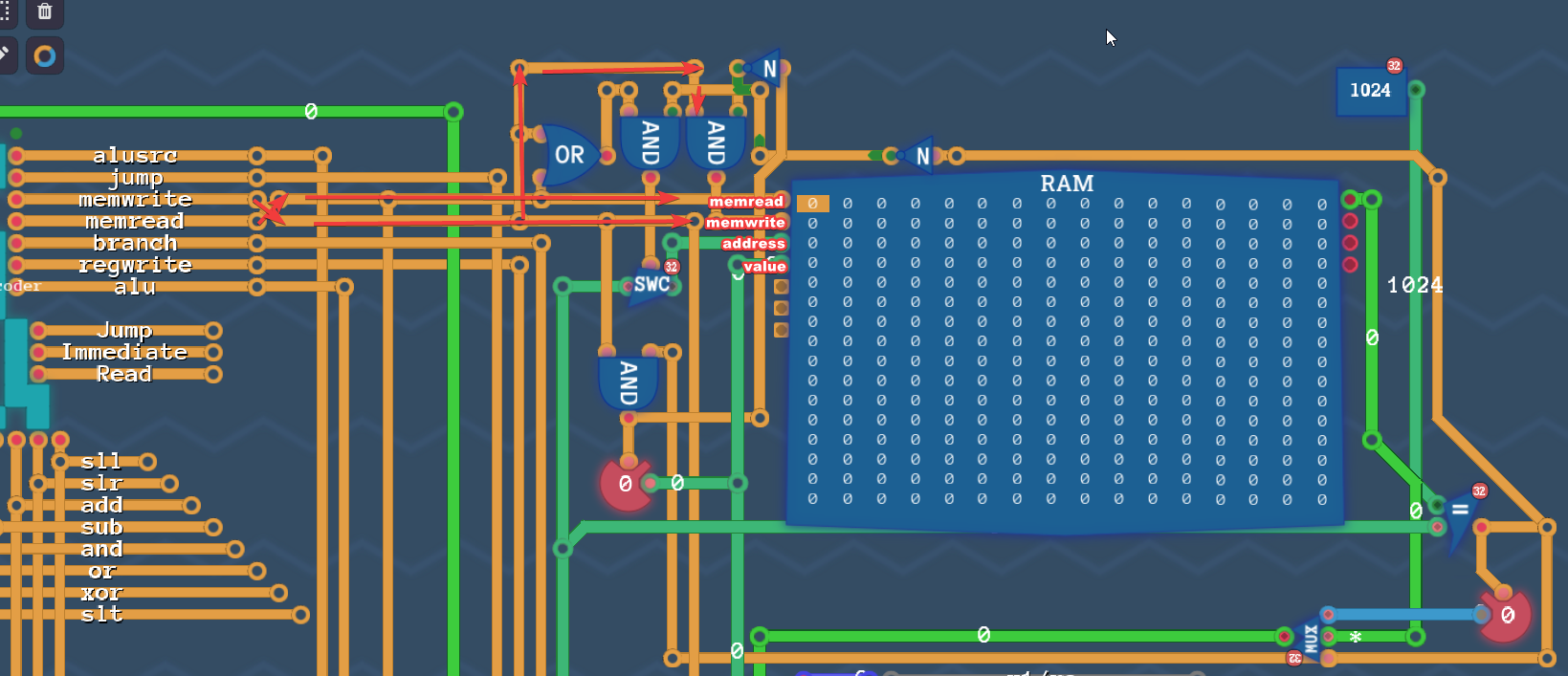Click the regwrite wire label
The width and height of the screenshot is (1568, 676).
point(135,265)
